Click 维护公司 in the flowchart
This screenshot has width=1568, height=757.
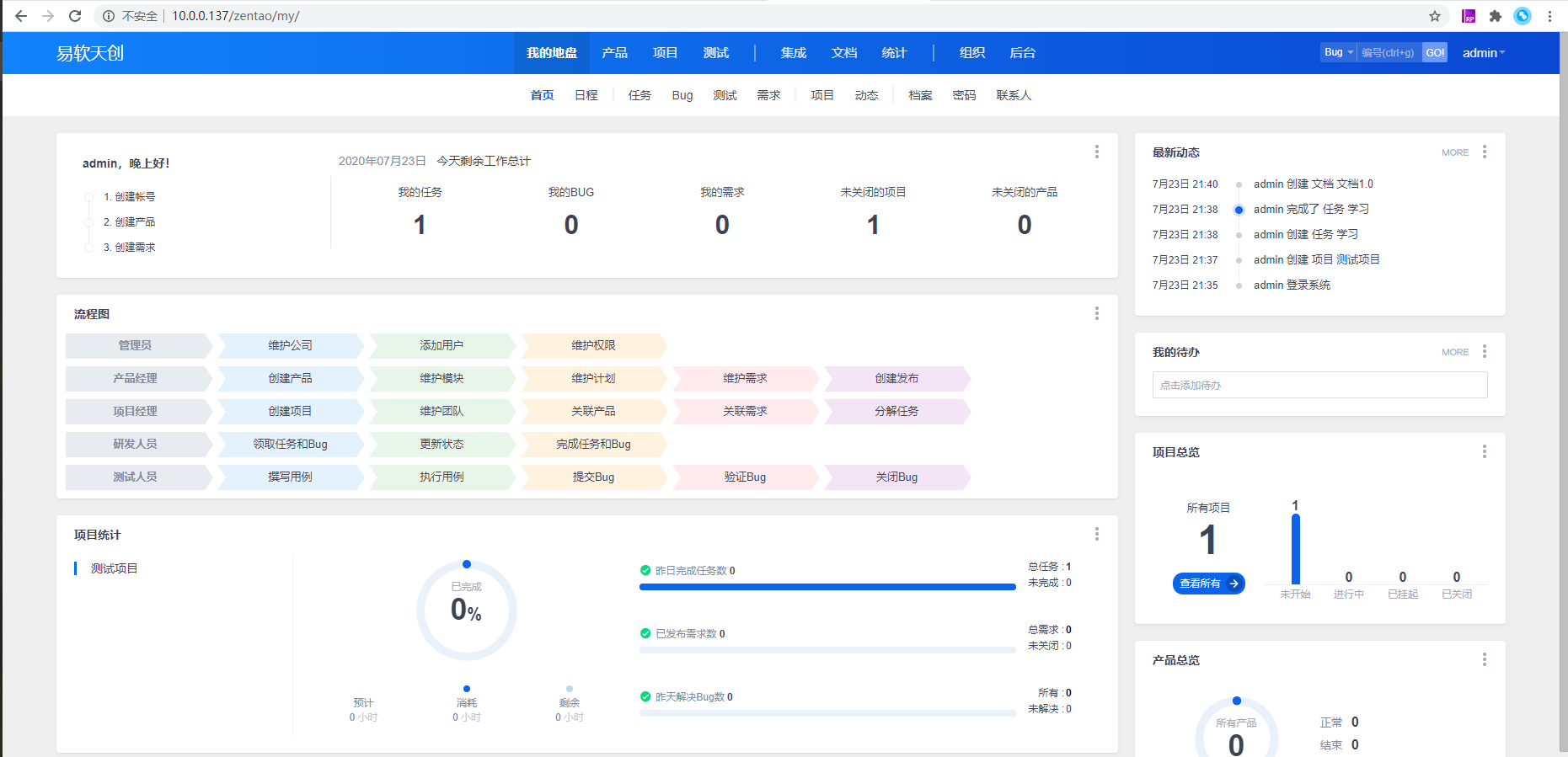[x=290, y=345]
